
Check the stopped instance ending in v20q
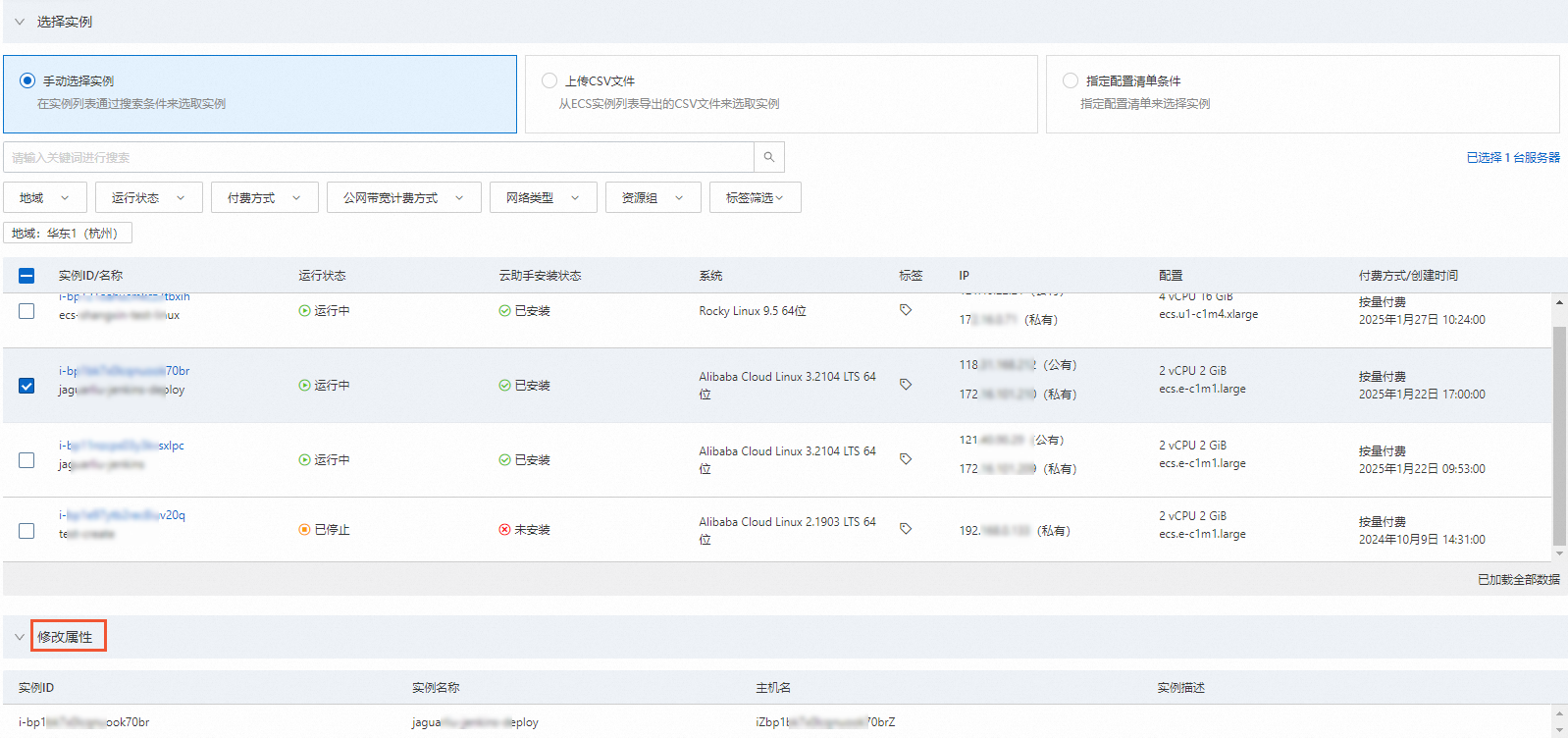click(26, 531)
